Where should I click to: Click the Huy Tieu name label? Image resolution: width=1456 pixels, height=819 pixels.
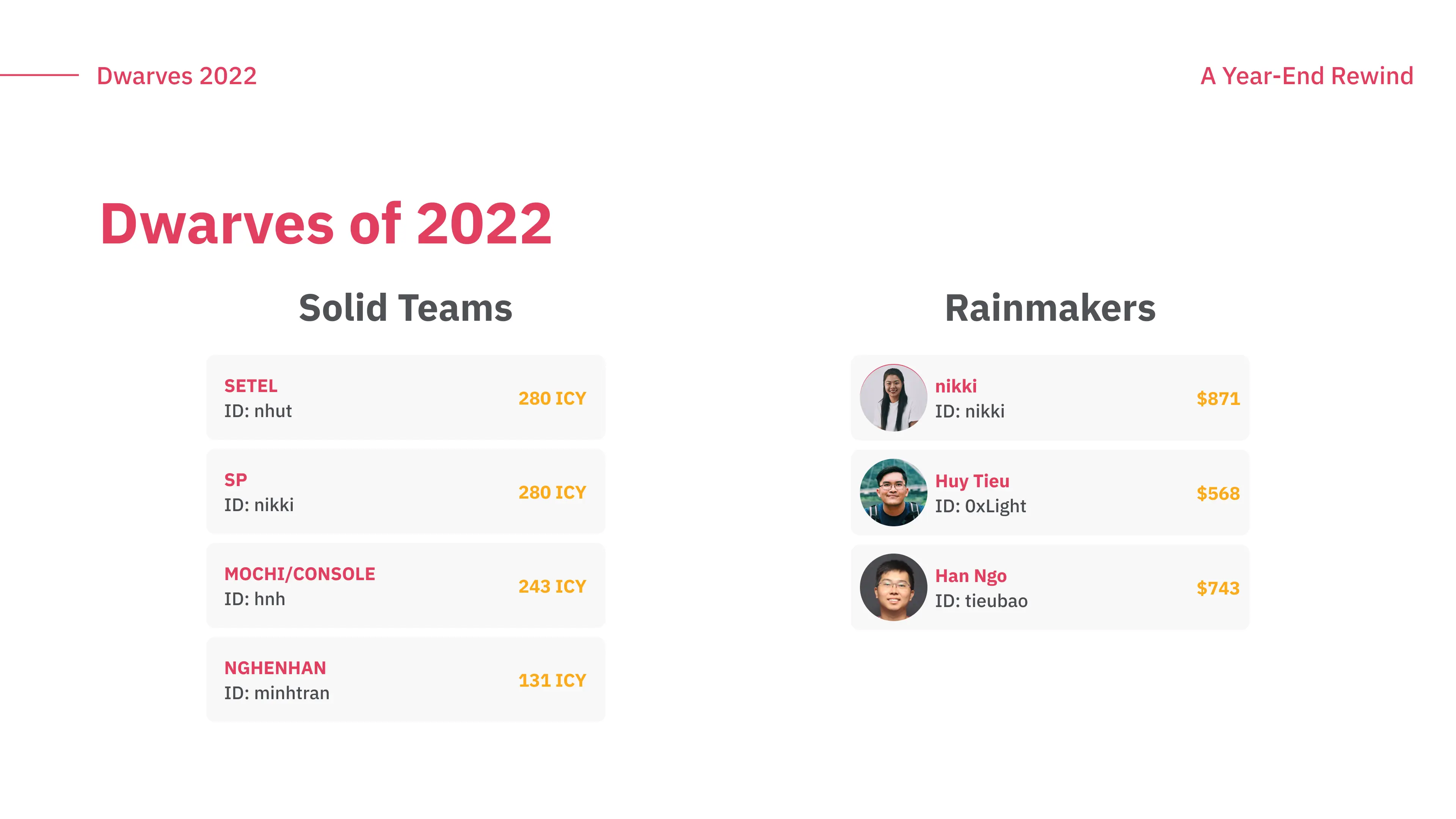972,481
